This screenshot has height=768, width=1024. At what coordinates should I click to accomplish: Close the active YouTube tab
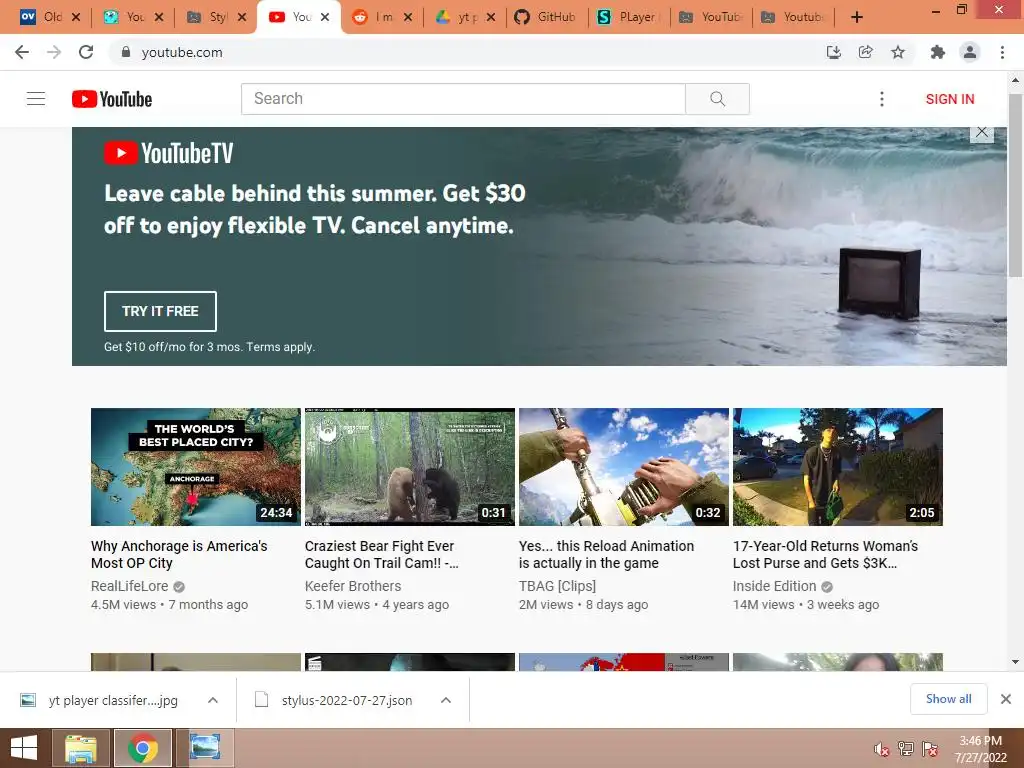tap(325, 17)
